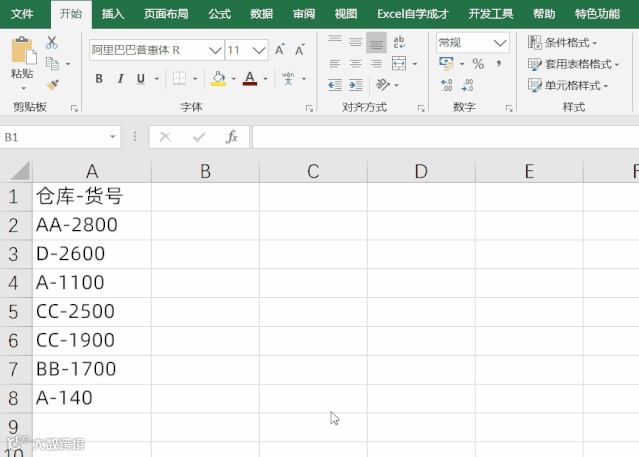Center text horizontally
The width and height of the screenshot is (639, 457).
pyautogui.click(x=356, y=64)
